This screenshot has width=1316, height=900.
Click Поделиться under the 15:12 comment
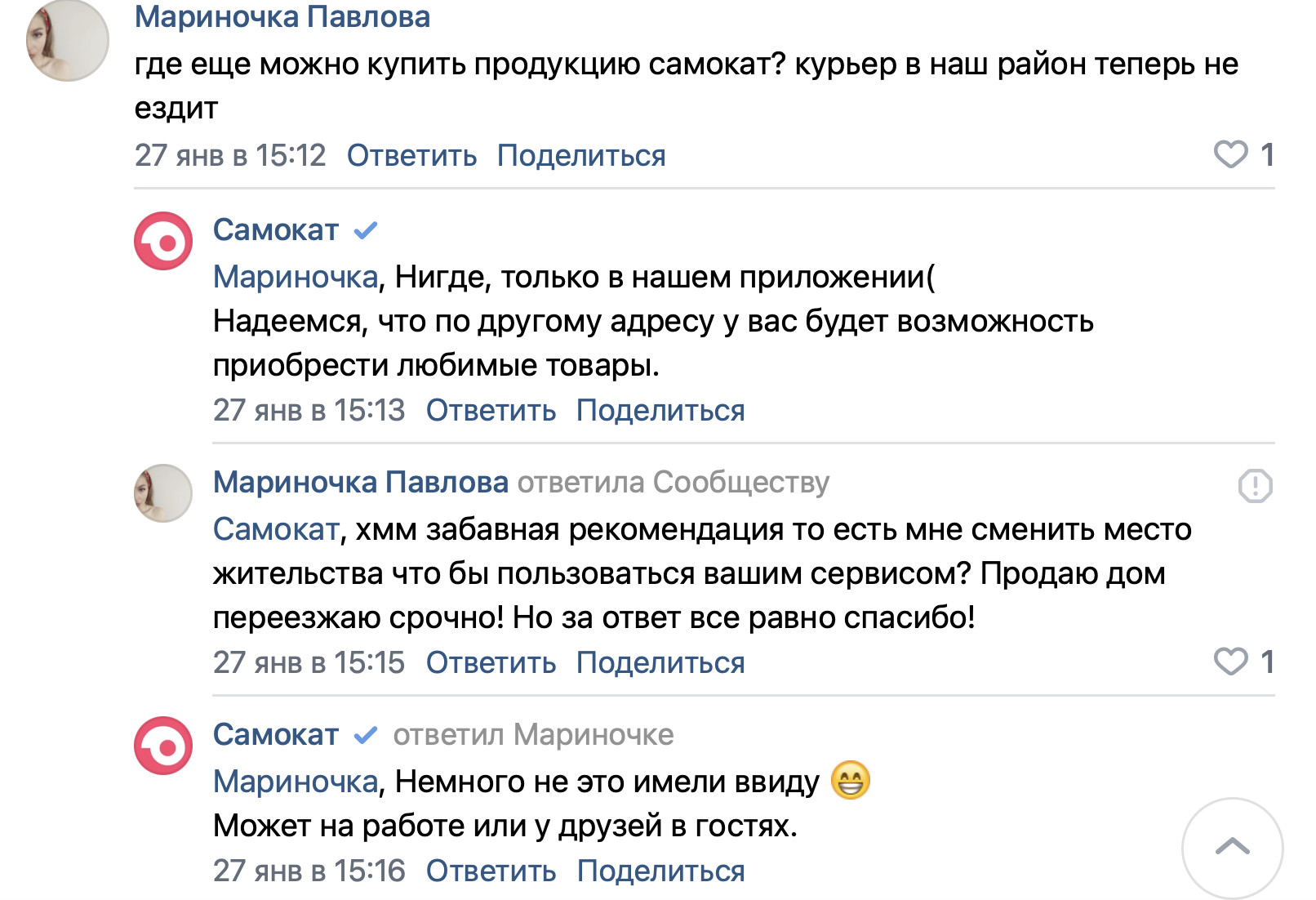click(x=581, y=155)
